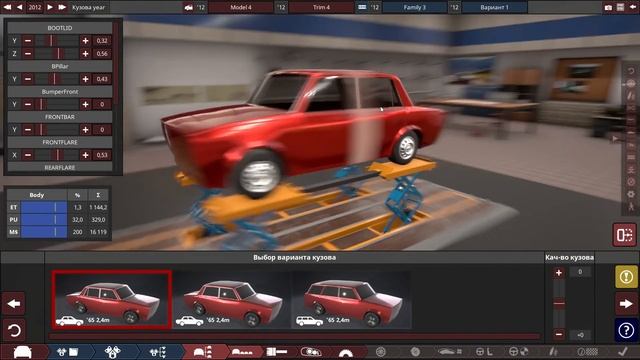Click the FRONTFLARE X value 0,53

pyautogui.click(x=102, y=155)
